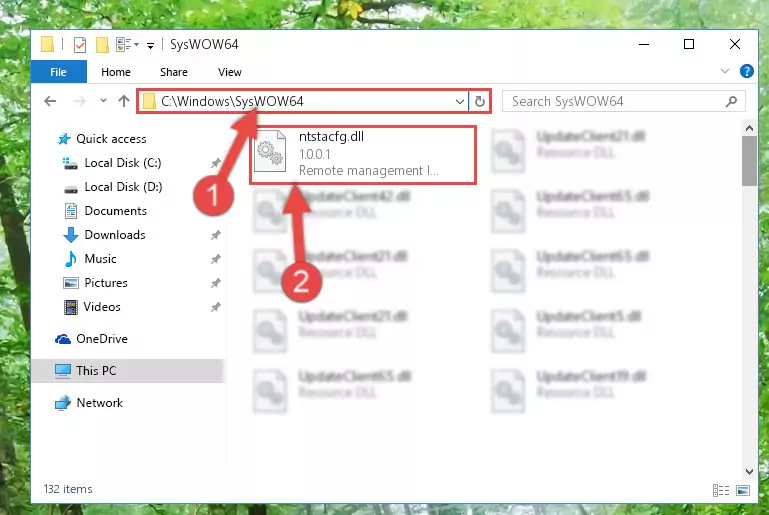Switch to large icons view in status bar
The image size is (769, 515).
(x=743, y=490)
